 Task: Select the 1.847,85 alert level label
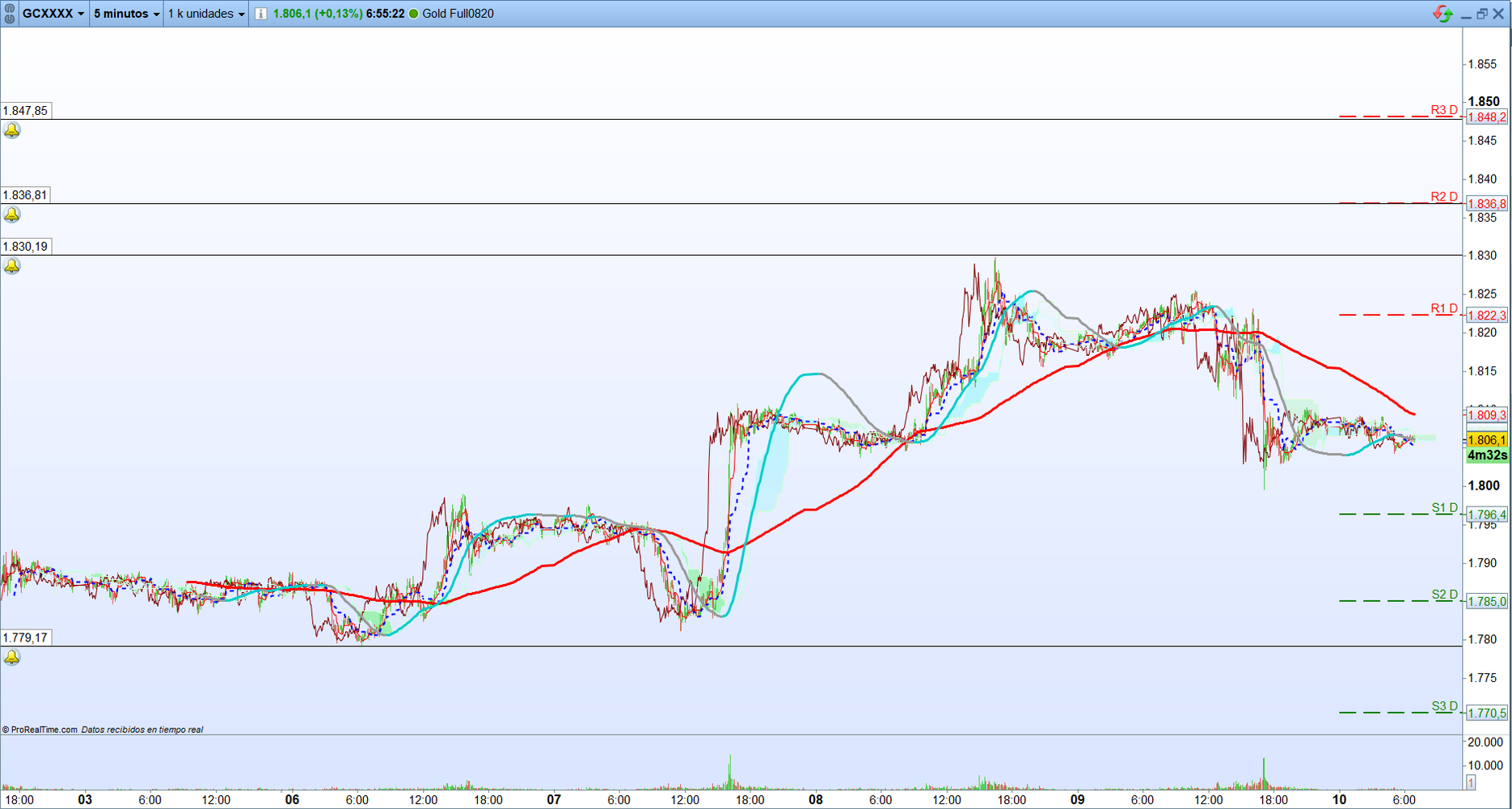(x=26, y=111)
